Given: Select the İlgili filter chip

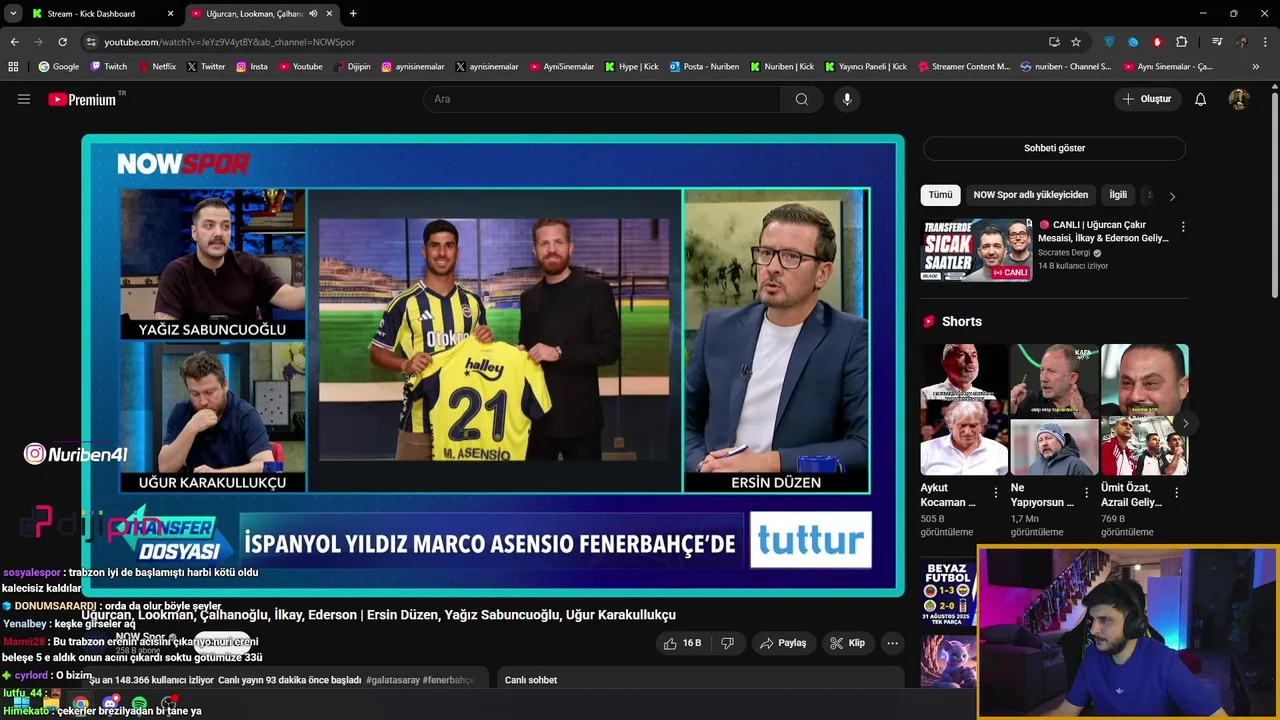Looking at the screenshot, I should pyautogui.click(x=1118, y=195).
